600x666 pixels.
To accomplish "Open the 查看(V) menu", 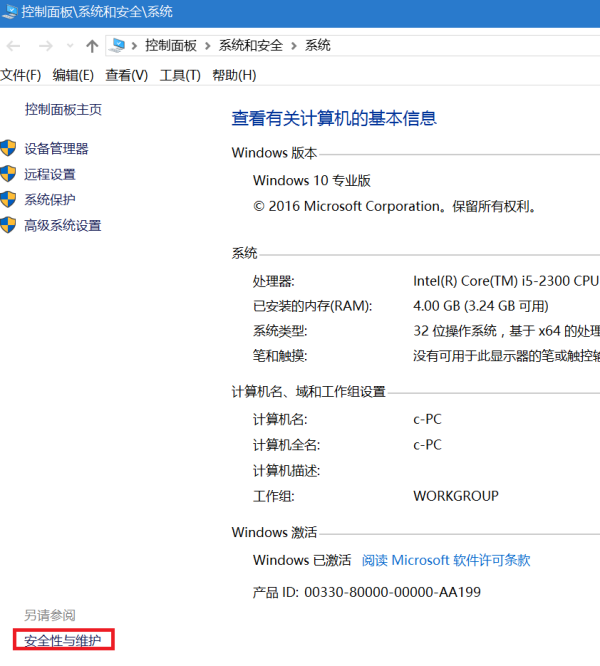I will pyautogui.click(x=126, y=75).
